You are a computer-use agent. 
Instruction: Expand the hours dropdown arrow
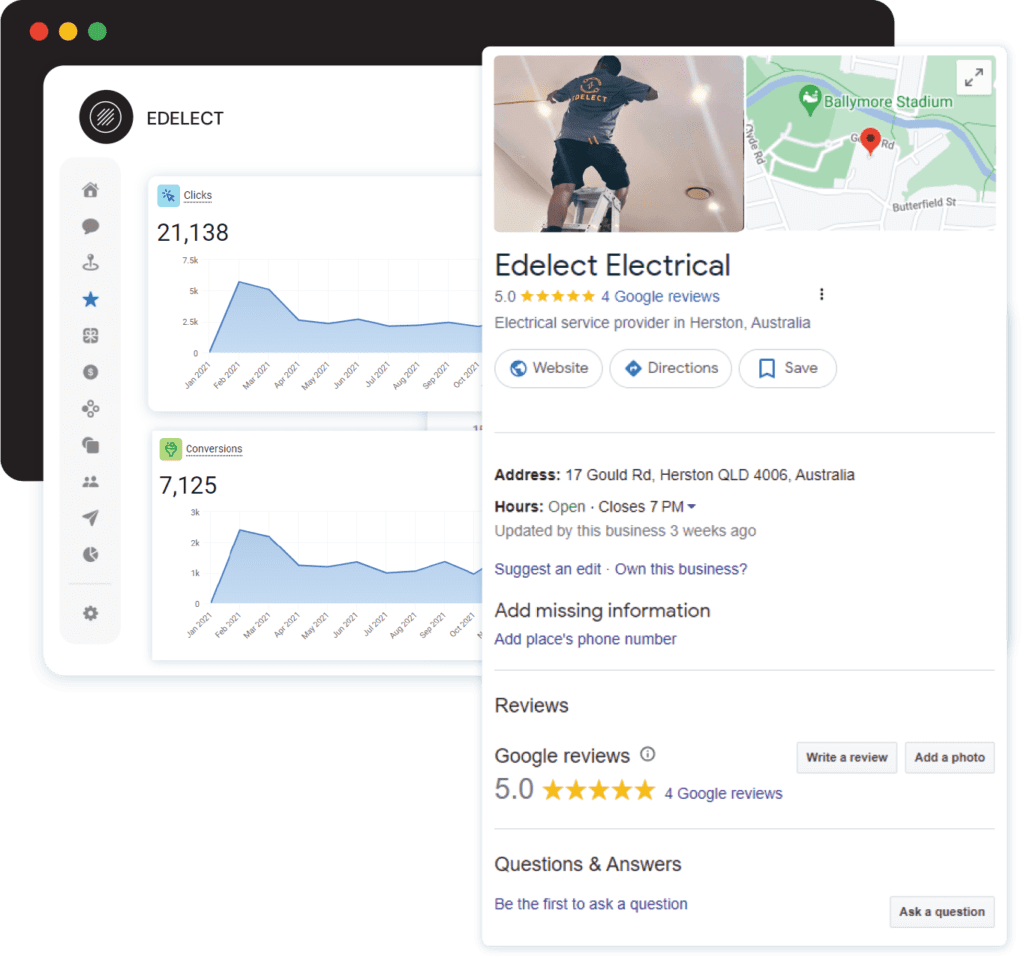[x=692, y=507]
